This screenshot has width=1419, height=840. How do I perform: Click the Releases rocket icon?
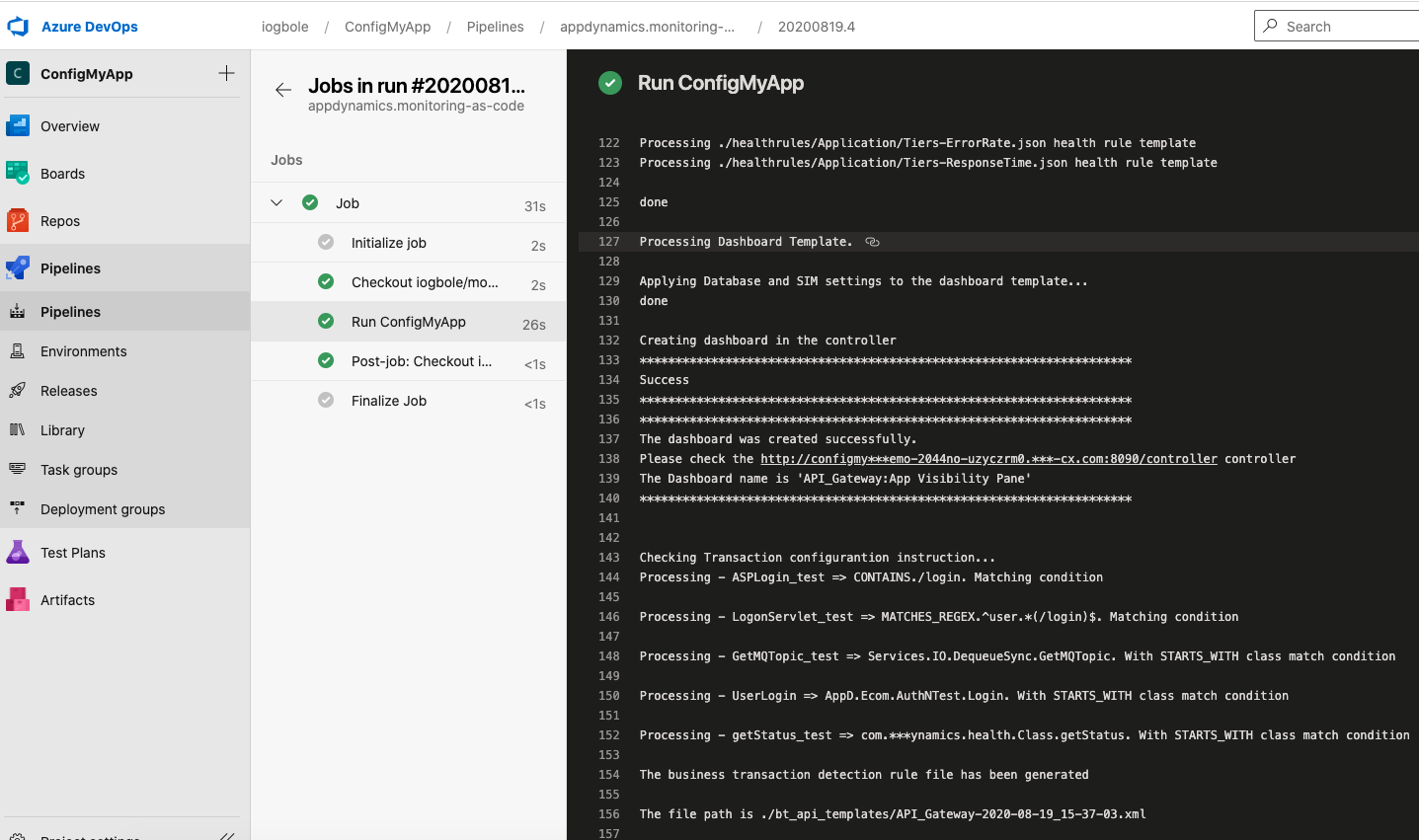pyautogui.click(x=17, y=391)
